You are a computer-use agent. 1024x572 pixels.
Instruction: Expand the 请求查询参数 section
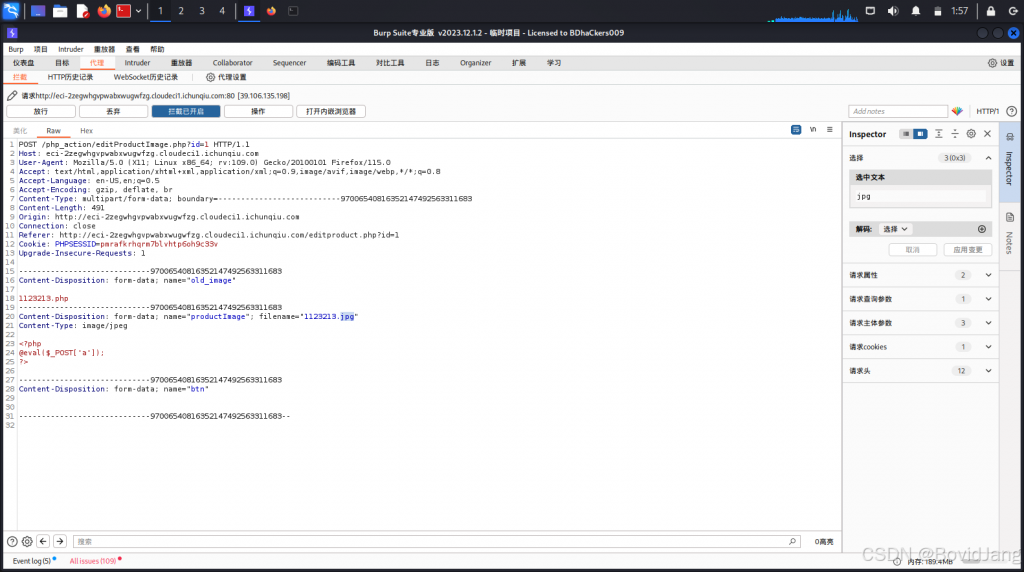pos(921,299)
